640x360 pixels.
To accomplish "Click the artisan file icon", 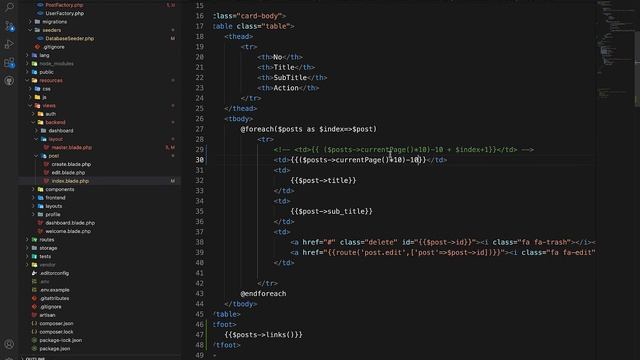I will click(34, 315).
